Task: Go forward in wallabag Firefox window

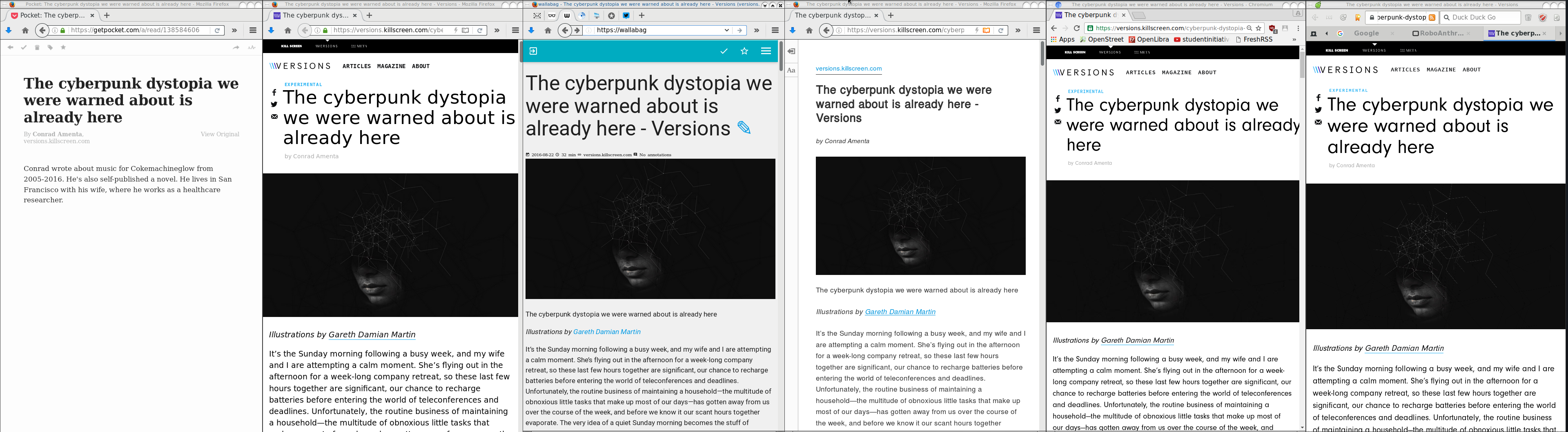Action: pos(577,31)
